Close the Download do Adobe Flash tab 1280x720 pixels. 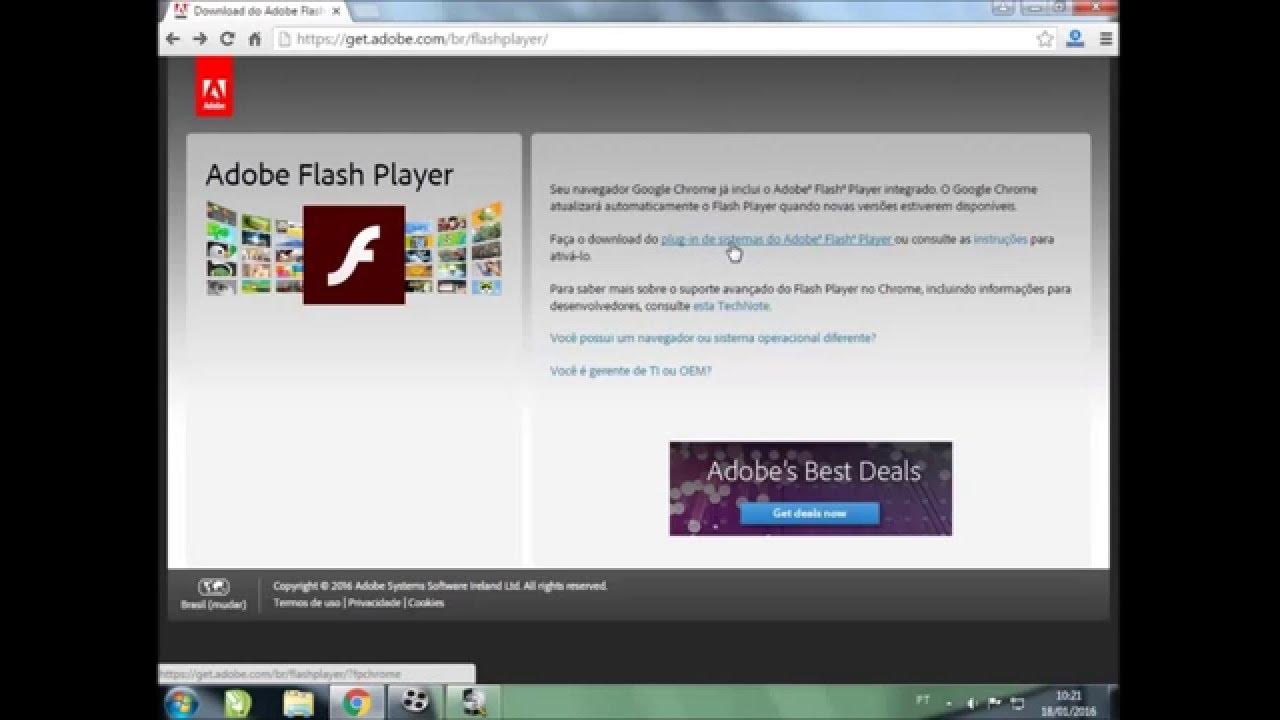pos(334,11)
